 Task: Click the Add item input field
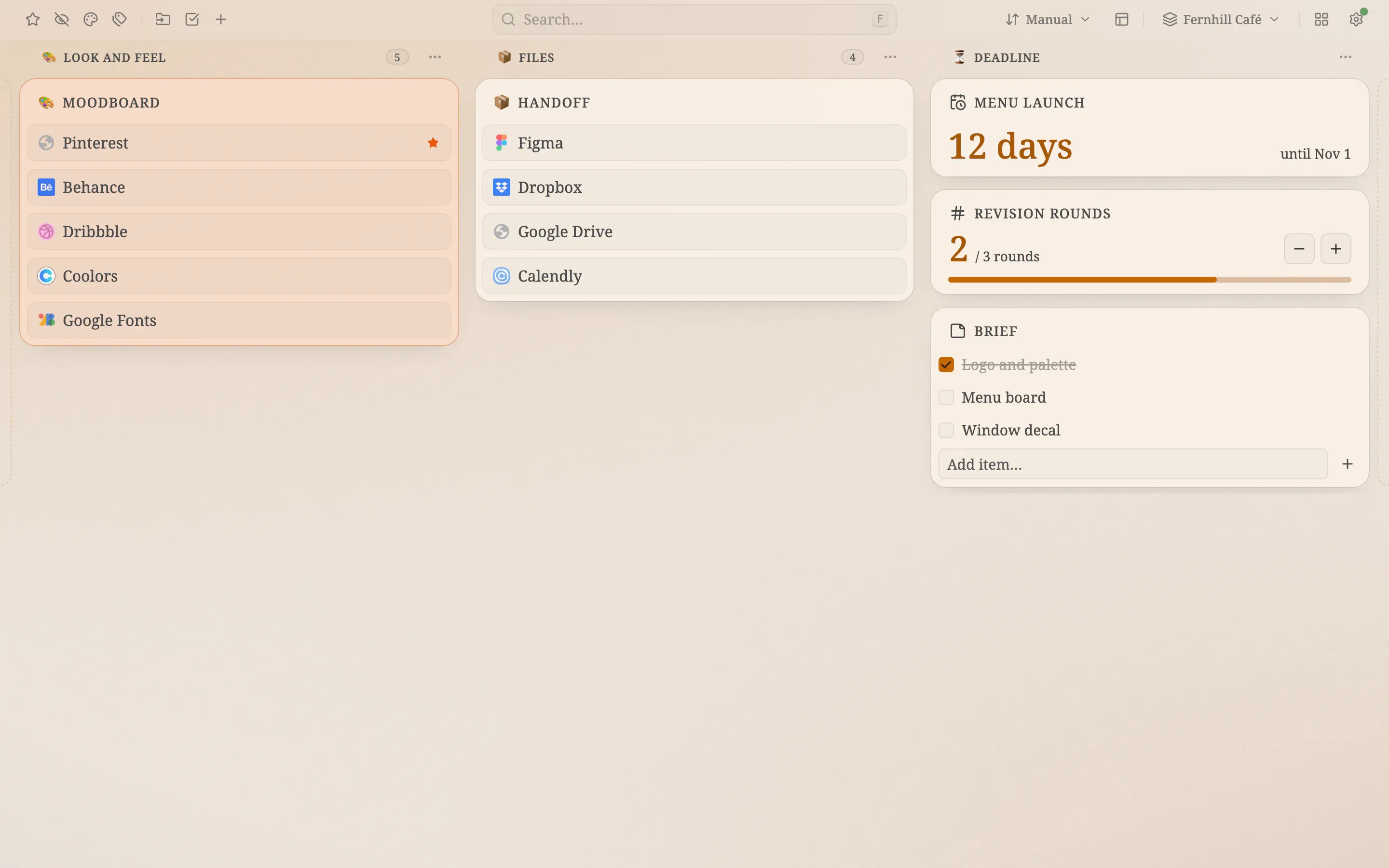click(1133, 464)
